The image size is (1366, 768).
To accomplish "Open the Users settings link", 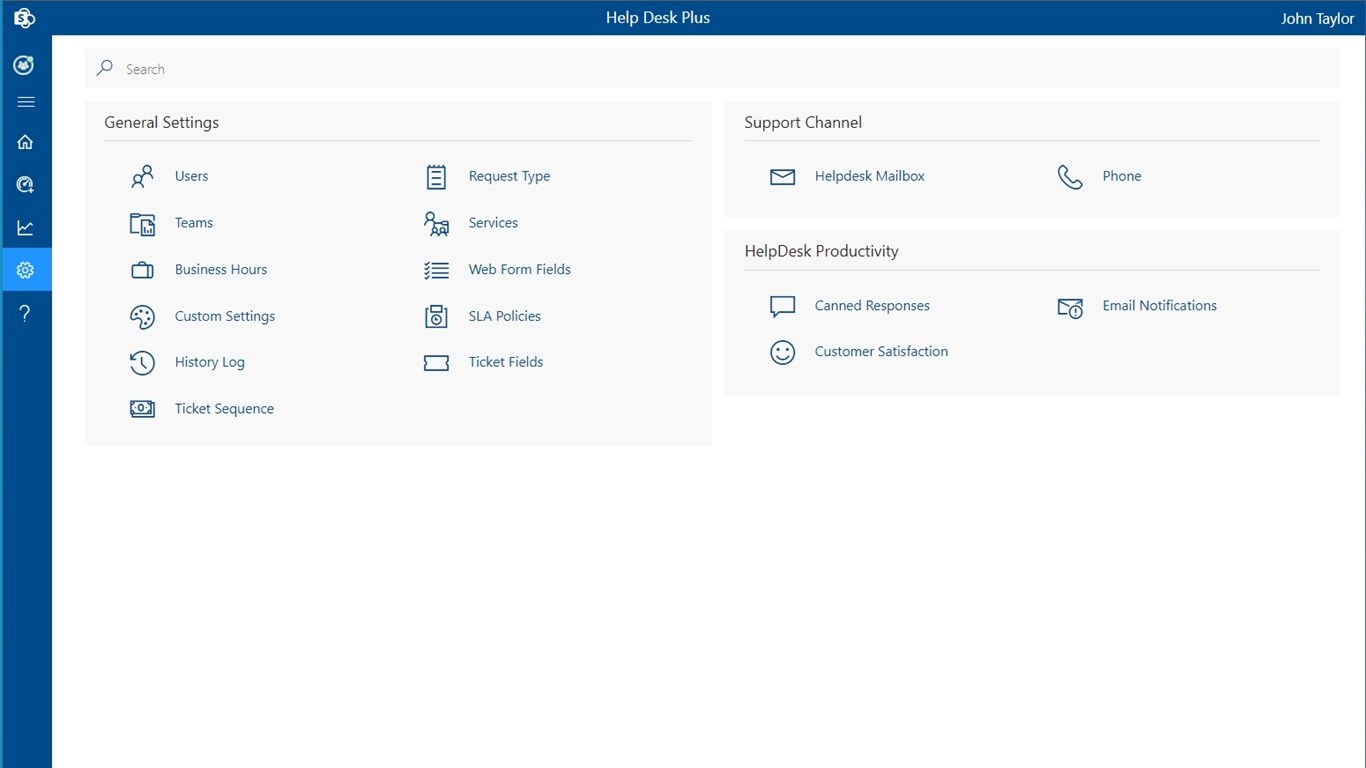I will [191, 176].
